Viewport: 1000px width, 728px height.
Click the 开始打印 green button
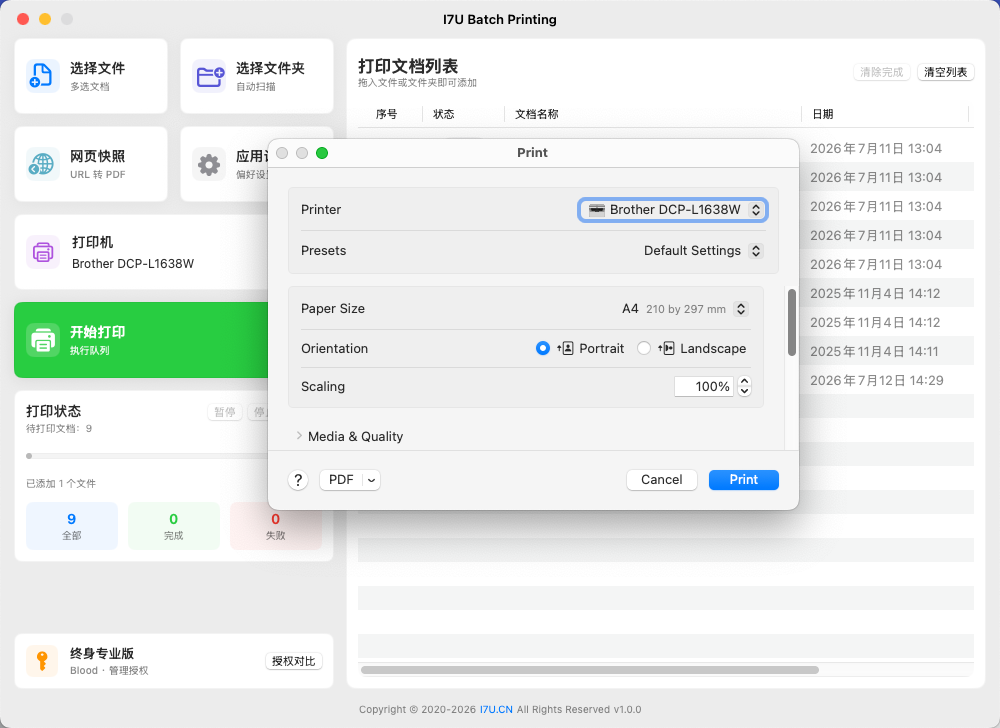tap(142, 340)
